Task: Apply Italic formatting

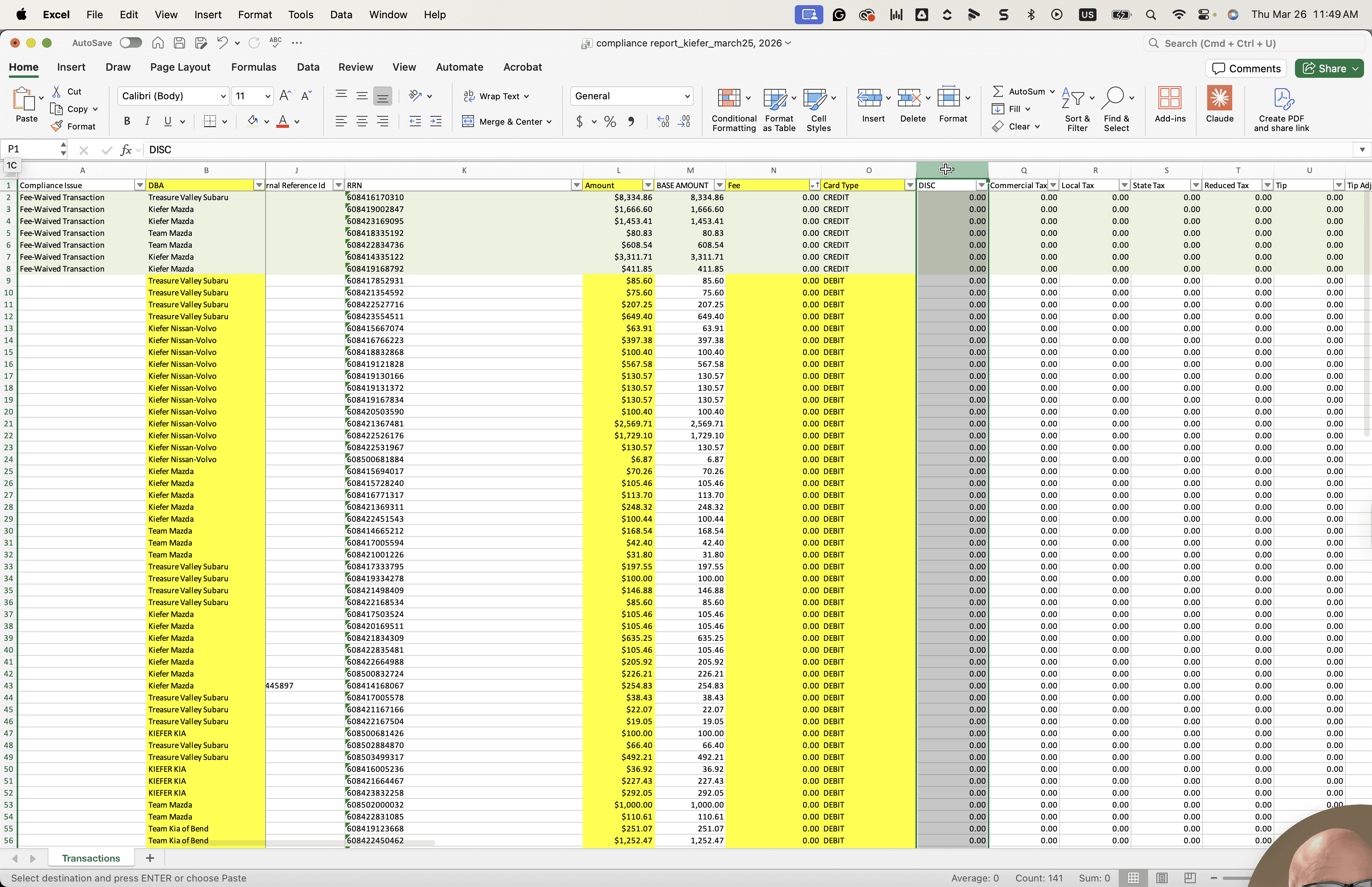Action: [147, 121]
